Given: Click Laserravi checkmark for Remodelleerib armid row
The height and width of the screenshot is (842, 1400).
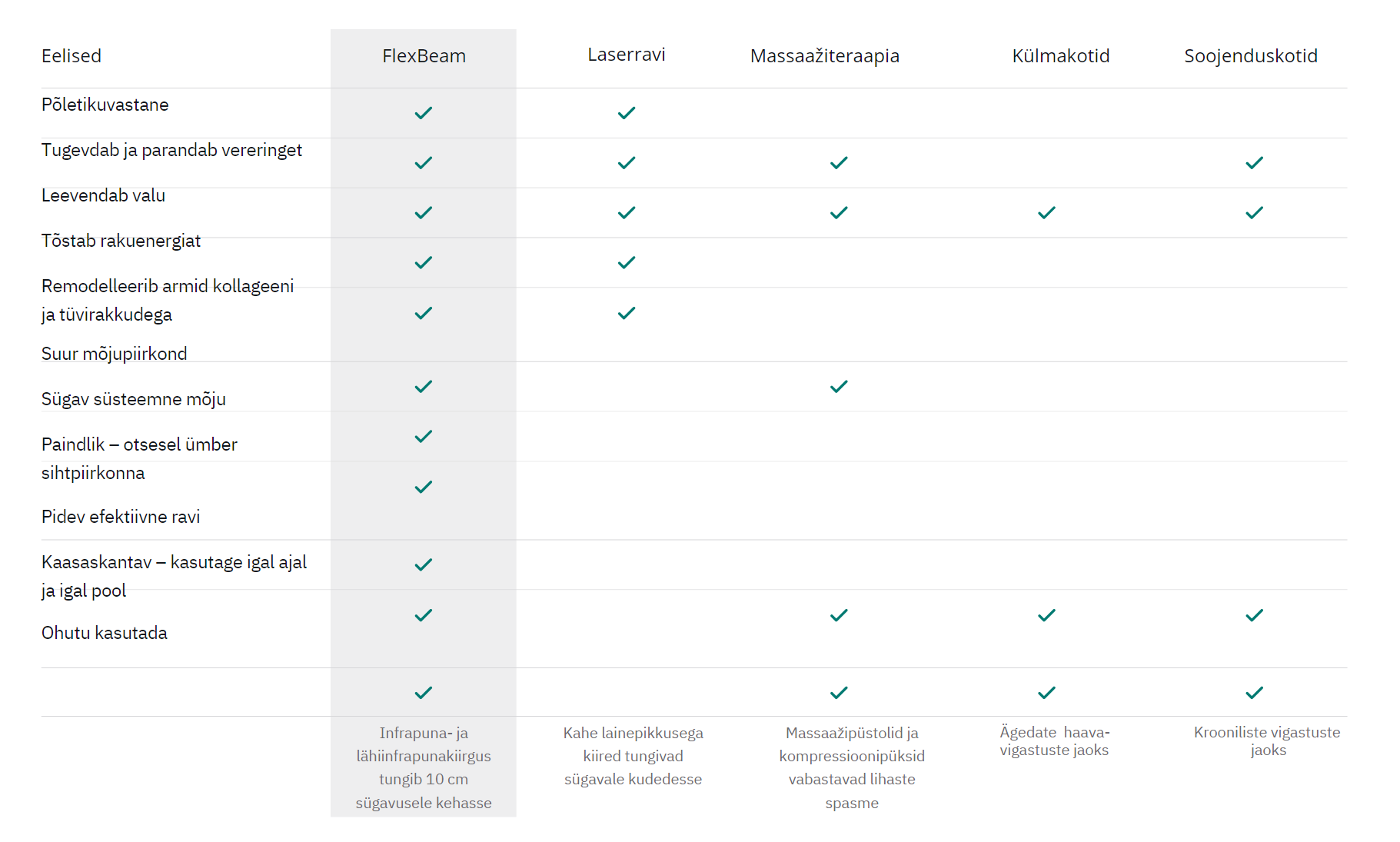Looking at the screenshot, I should click(627, 313).
